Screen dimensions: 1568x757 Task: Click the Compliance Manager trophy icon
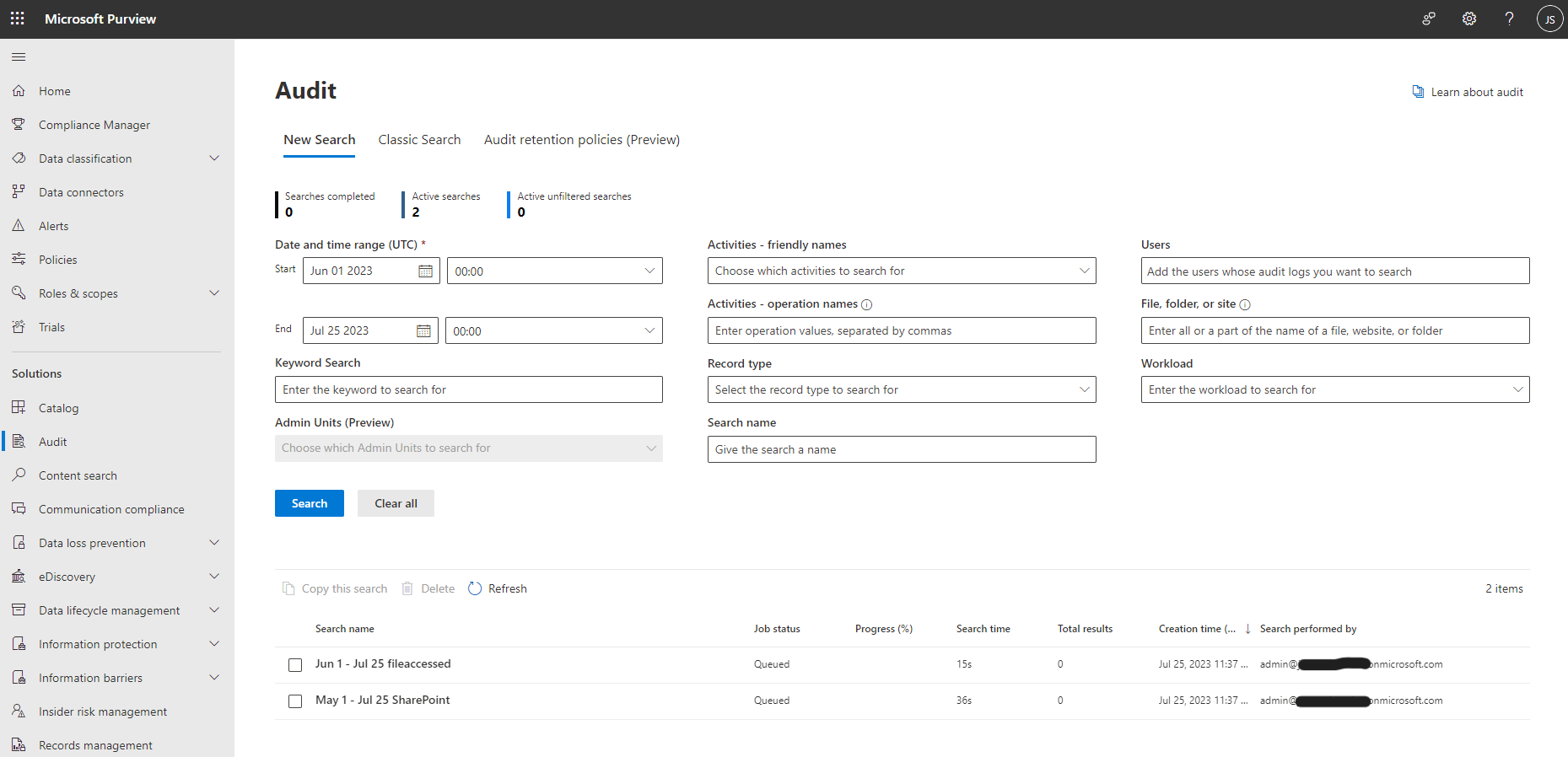click(19, 124)
